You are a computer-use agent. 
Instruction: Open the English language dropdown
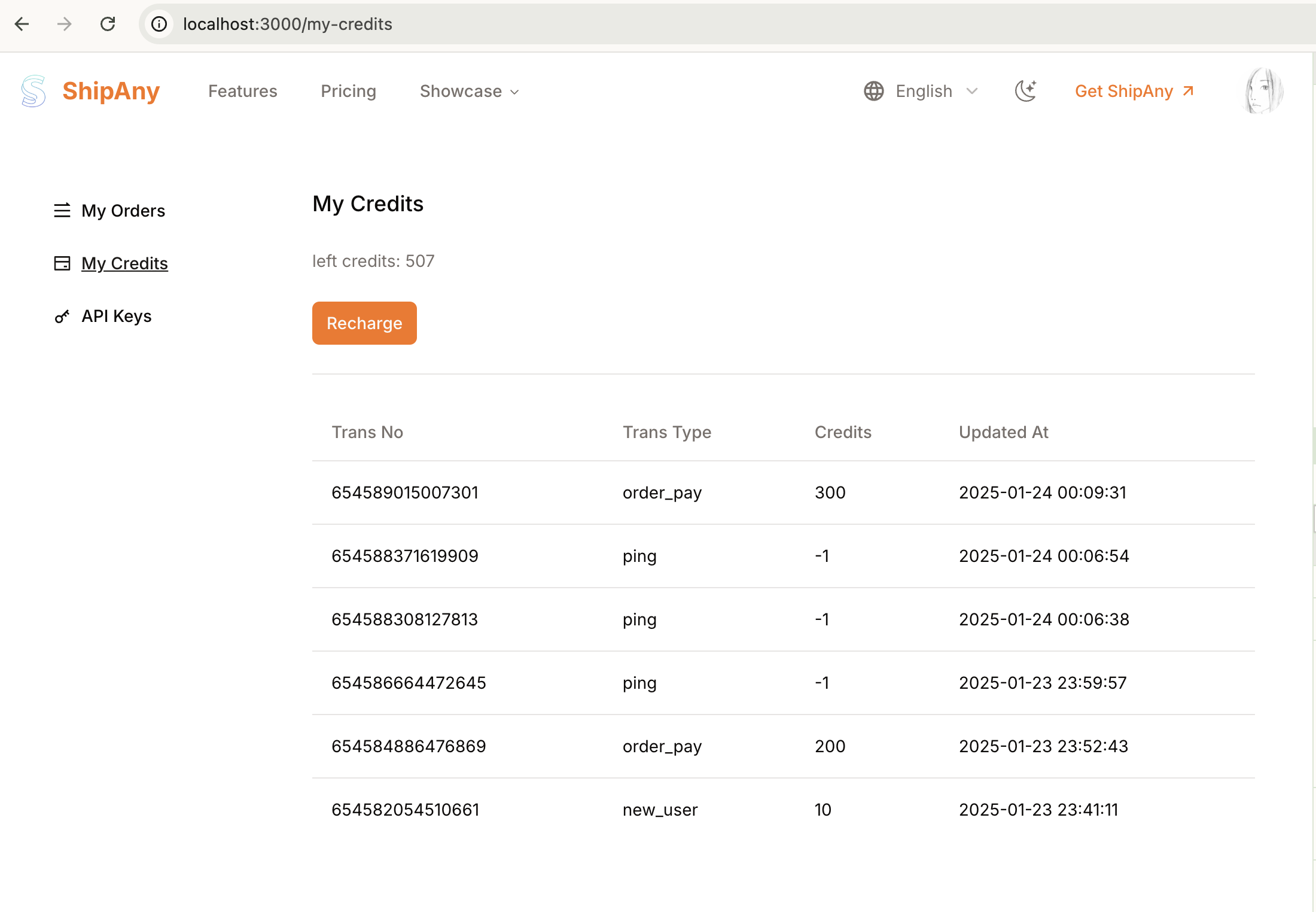click(924, 91)
